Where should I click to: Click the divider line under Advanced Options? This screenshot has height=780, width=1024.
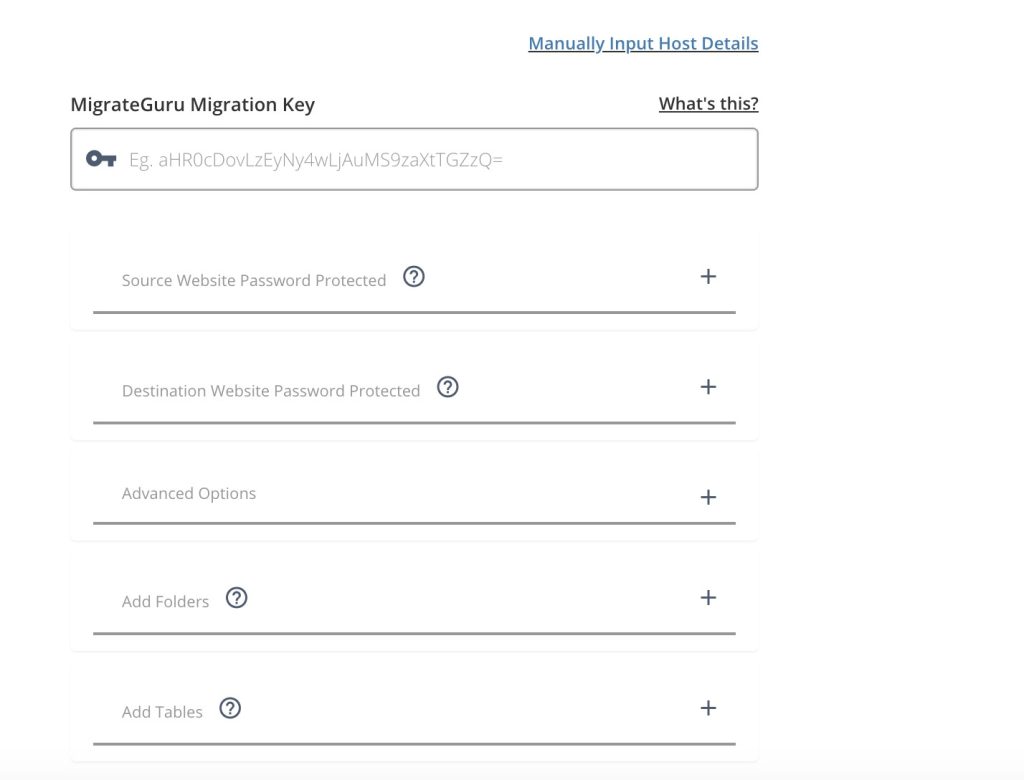(x=414, y=522)
